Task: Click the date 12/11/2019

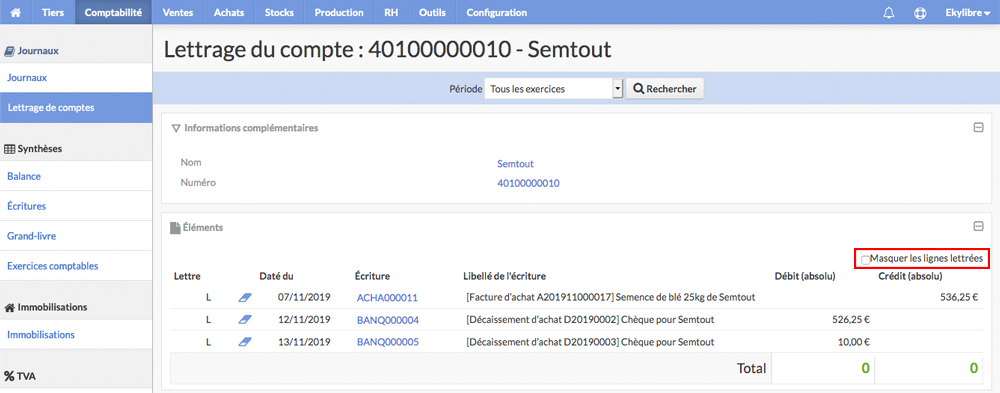Action: point(304,320)
